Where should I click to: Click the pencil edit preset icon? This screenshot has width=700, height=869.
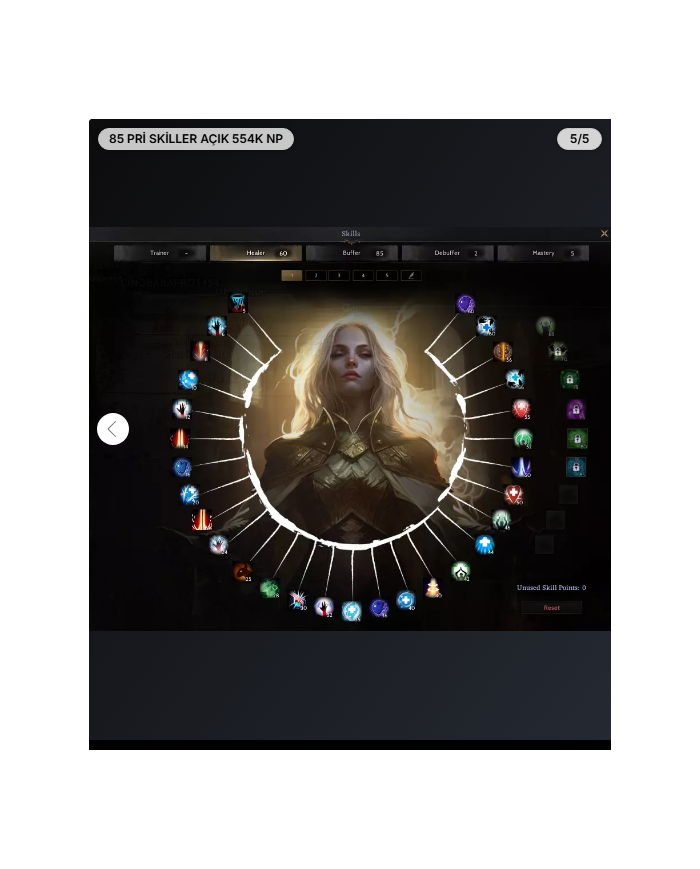click(411, 275)
